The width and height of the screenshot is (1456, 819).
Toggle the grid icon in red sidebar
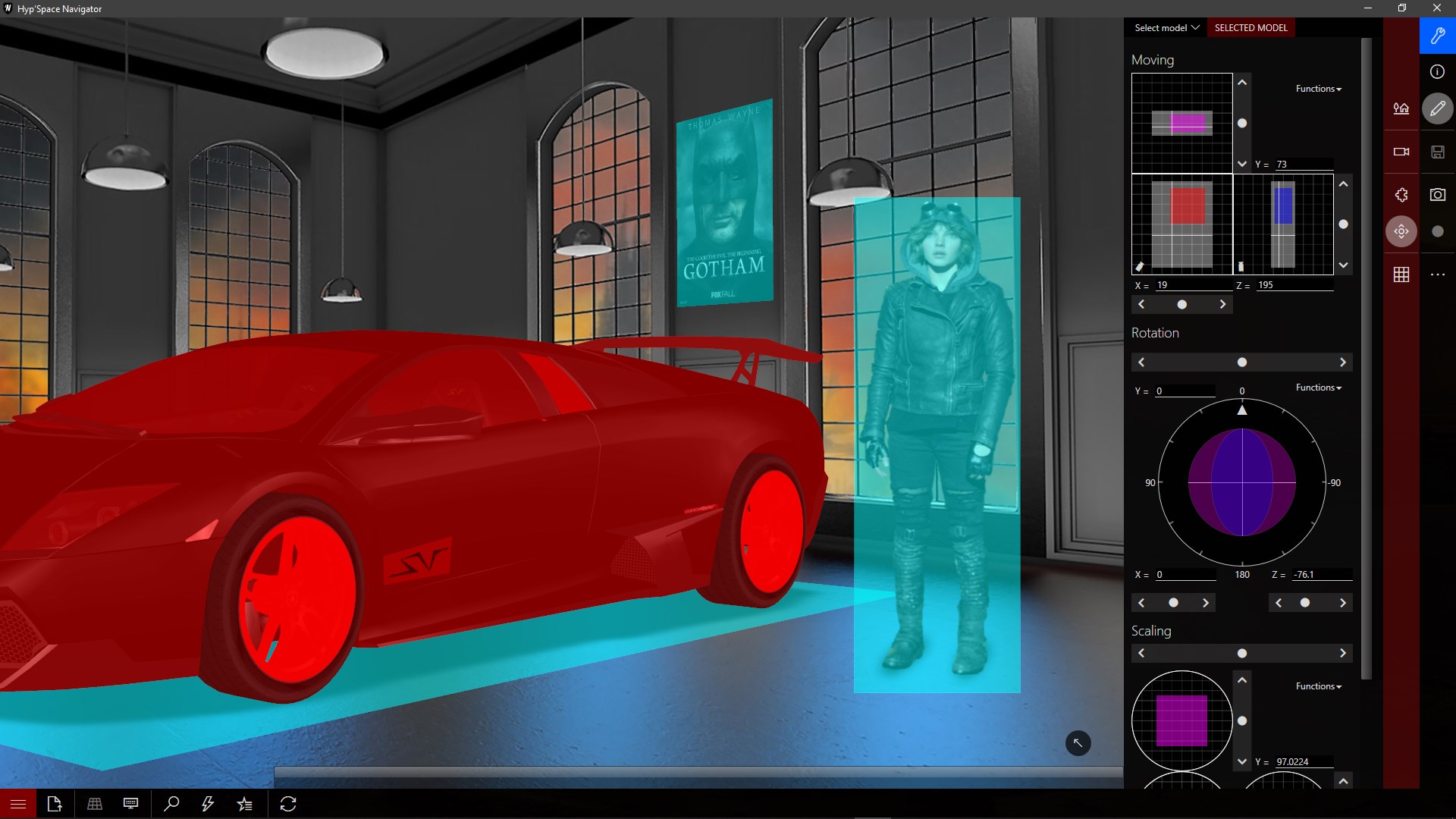(x=1401, y=275)
